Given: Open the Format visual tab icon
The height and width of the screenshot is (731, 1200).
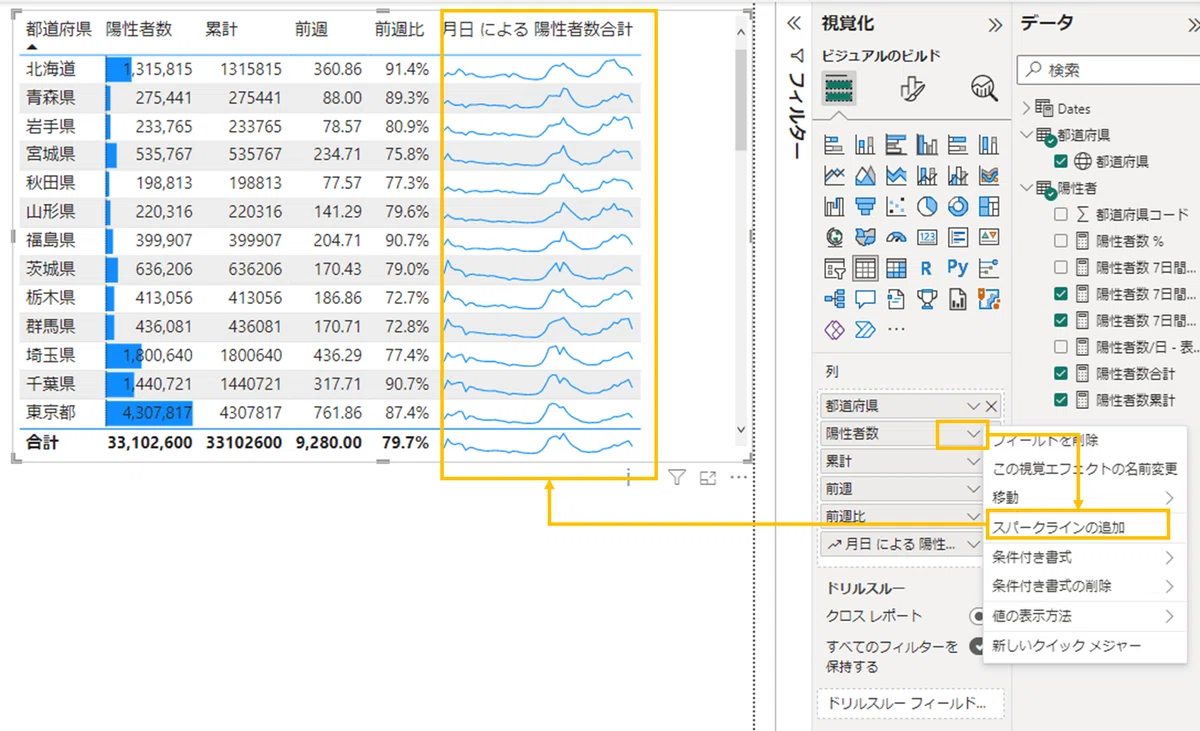Looking at the screenshot, I should [x=912, y=89].
